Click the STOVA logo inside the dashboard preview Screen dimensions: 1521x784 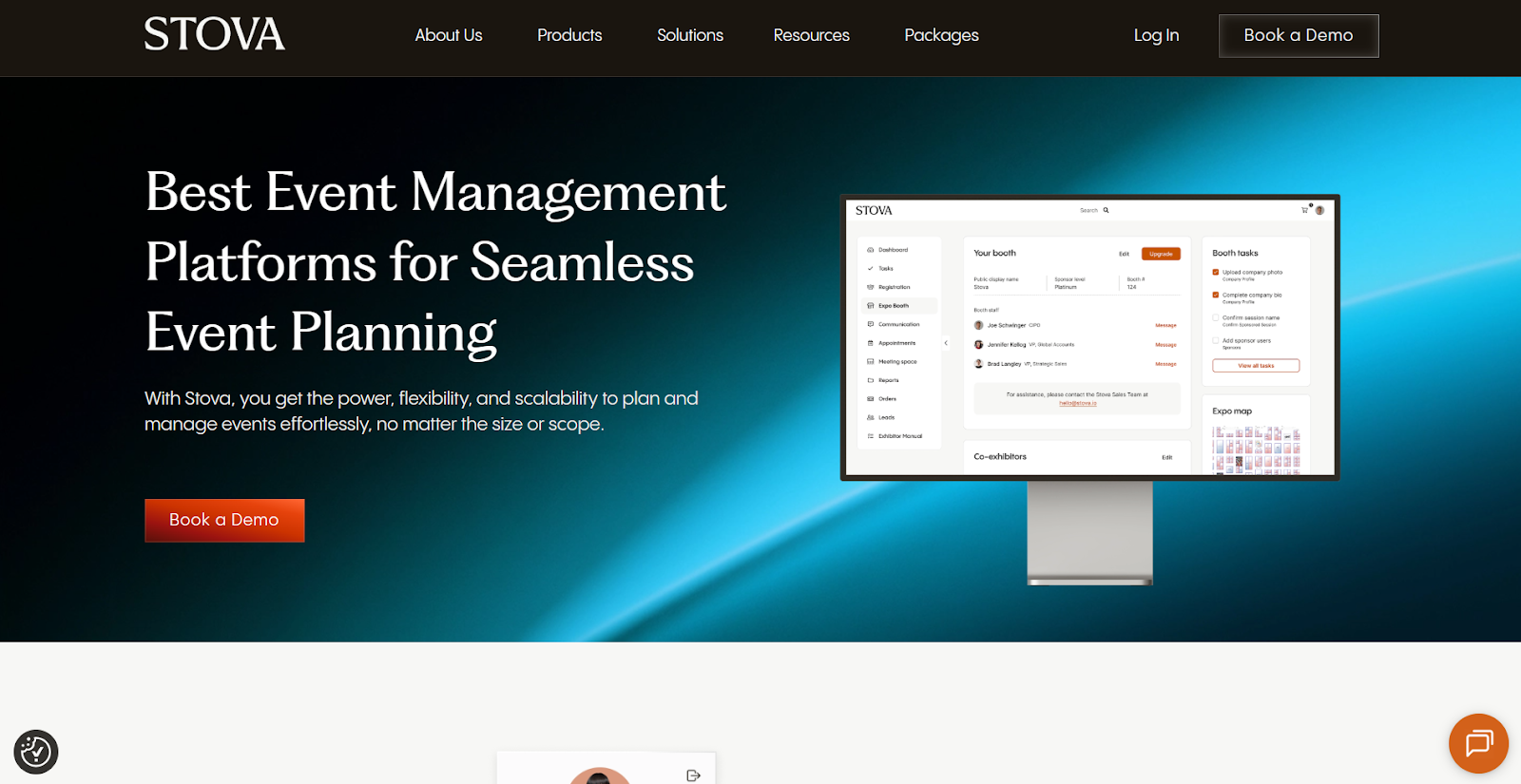click(x=874, y=210)
